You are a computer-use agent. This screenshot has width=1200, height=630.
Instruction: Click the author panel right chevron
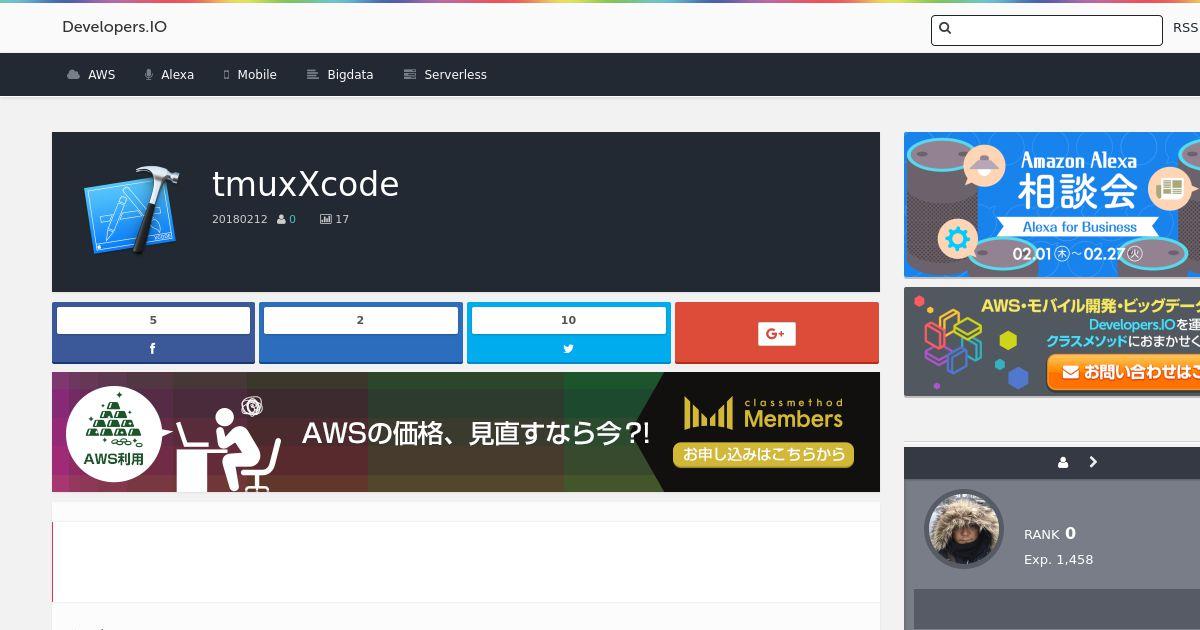1093,462
